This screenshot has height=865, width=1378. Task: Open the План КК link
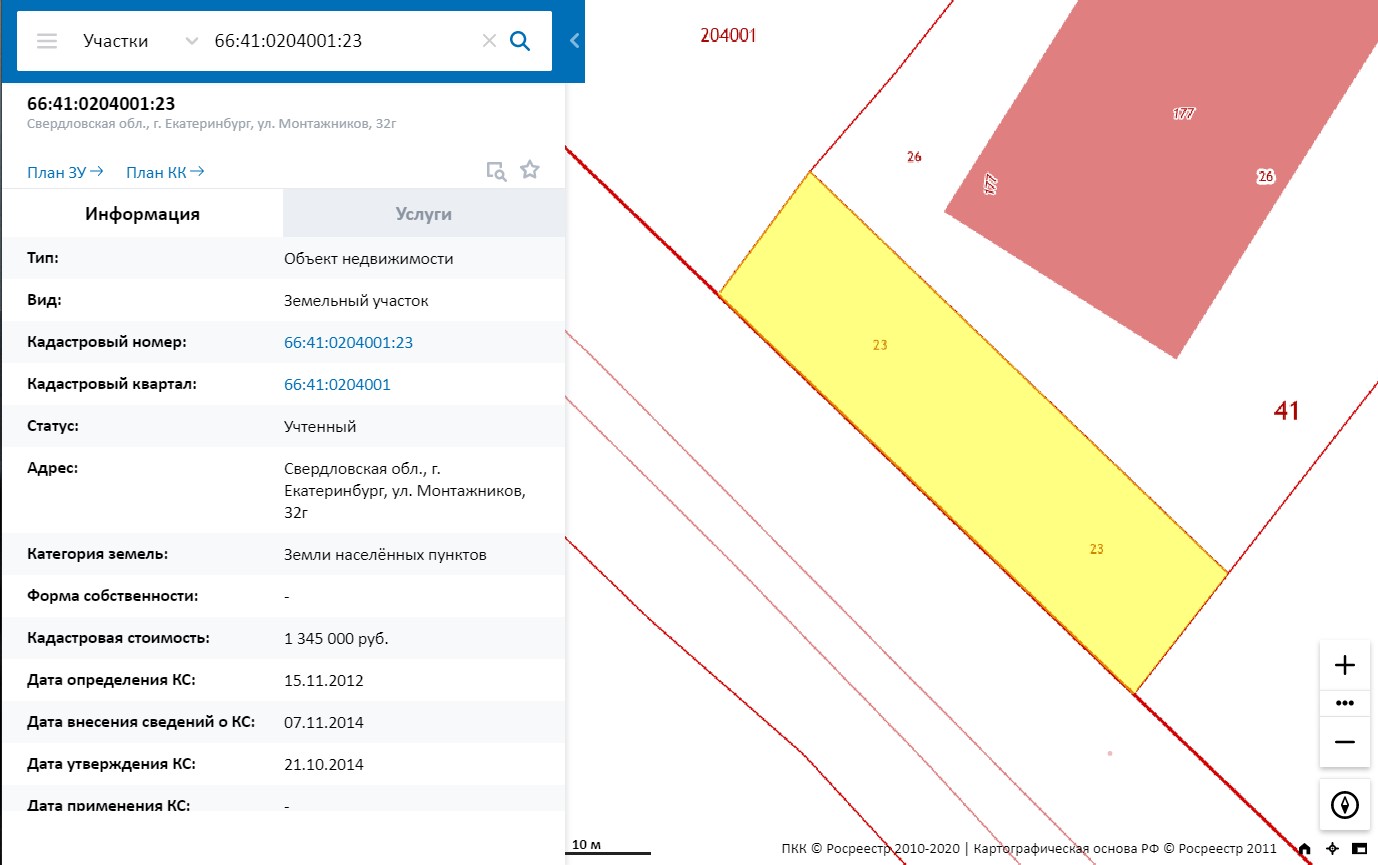(165, 172)
